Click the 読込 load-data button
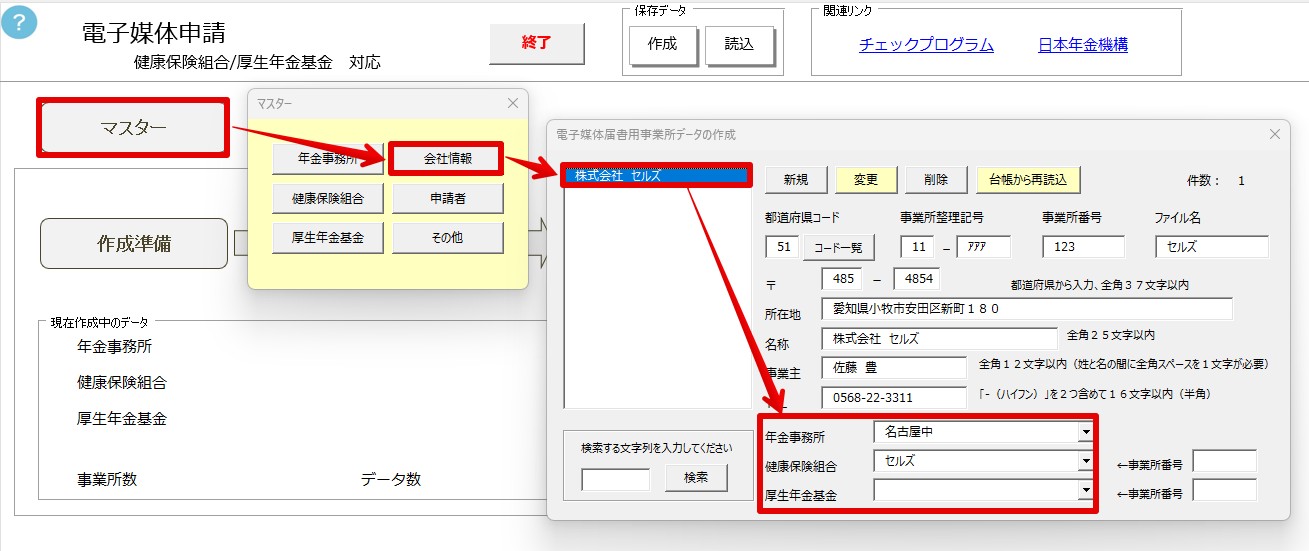The height and width of the screenshot is (551, 1309). click(740, 44)
